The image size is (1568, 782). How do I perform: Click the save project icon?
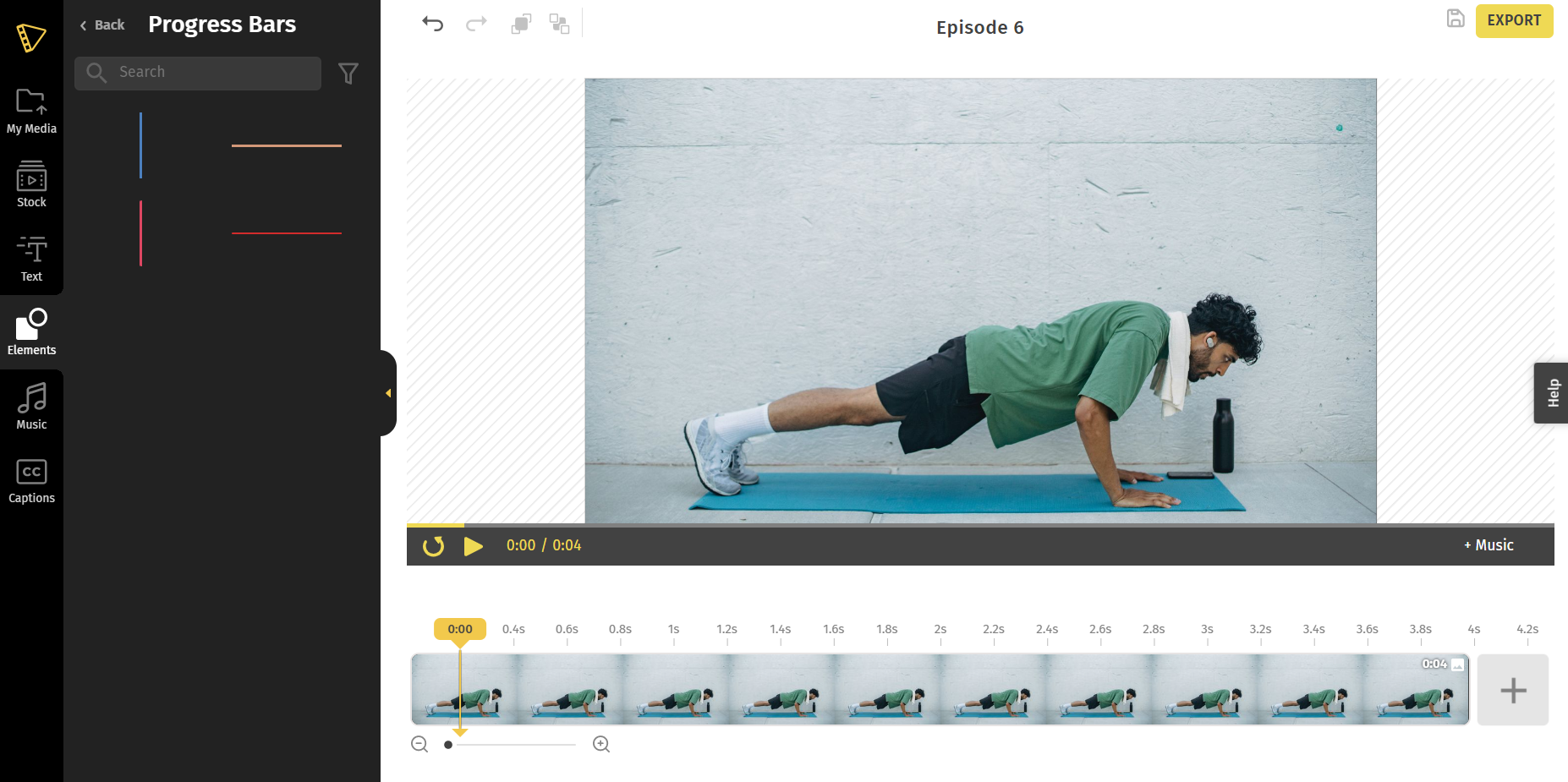click(1455, 18)
